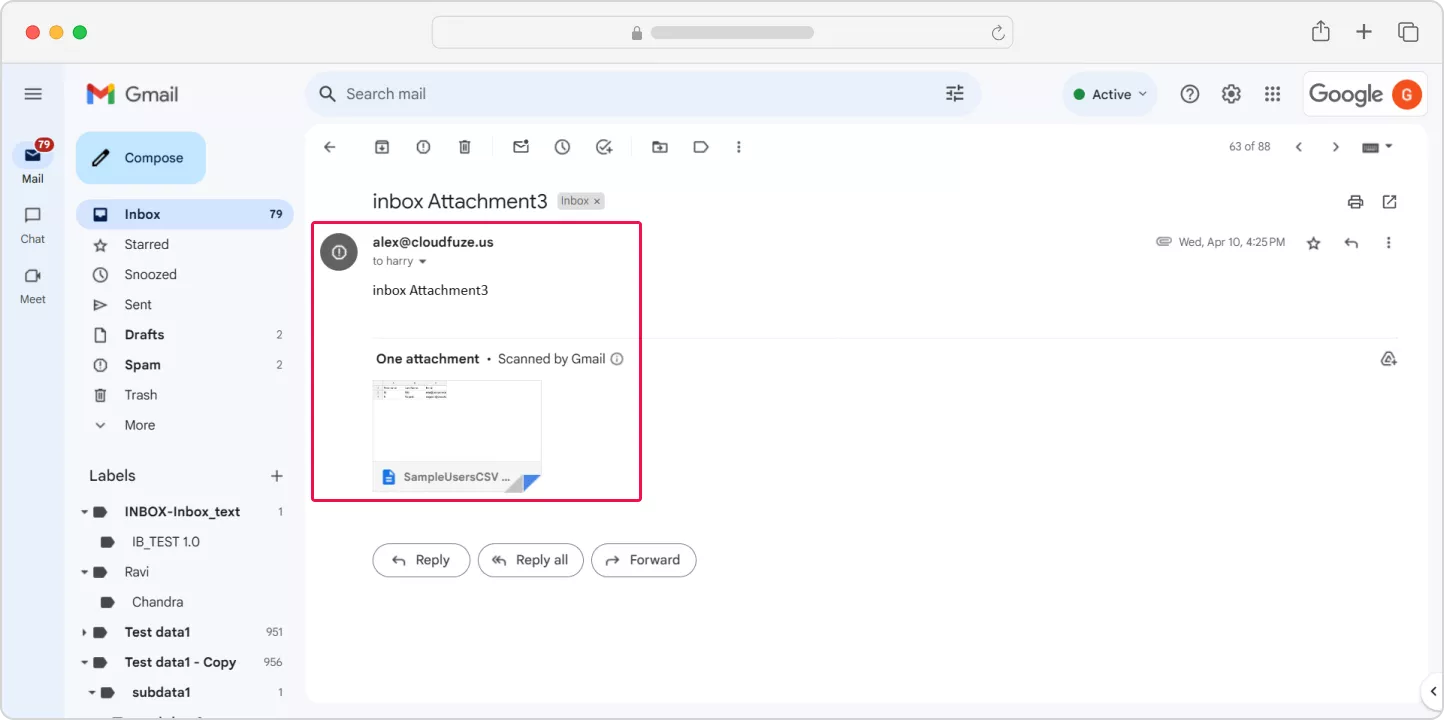Screen dimensions: 1444x720
Task: Go to the newer email arrow
Action: 1299,147
